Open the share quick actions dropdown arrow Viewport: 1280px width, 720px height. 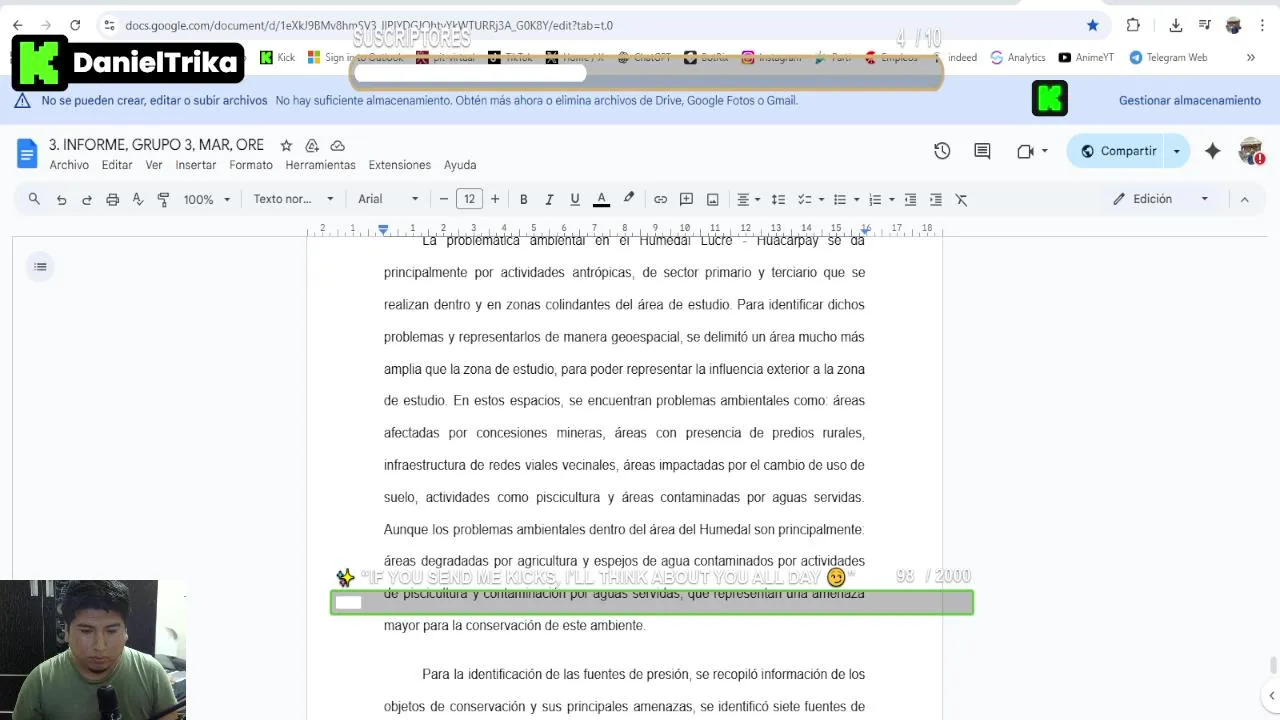coord(1177,151)
